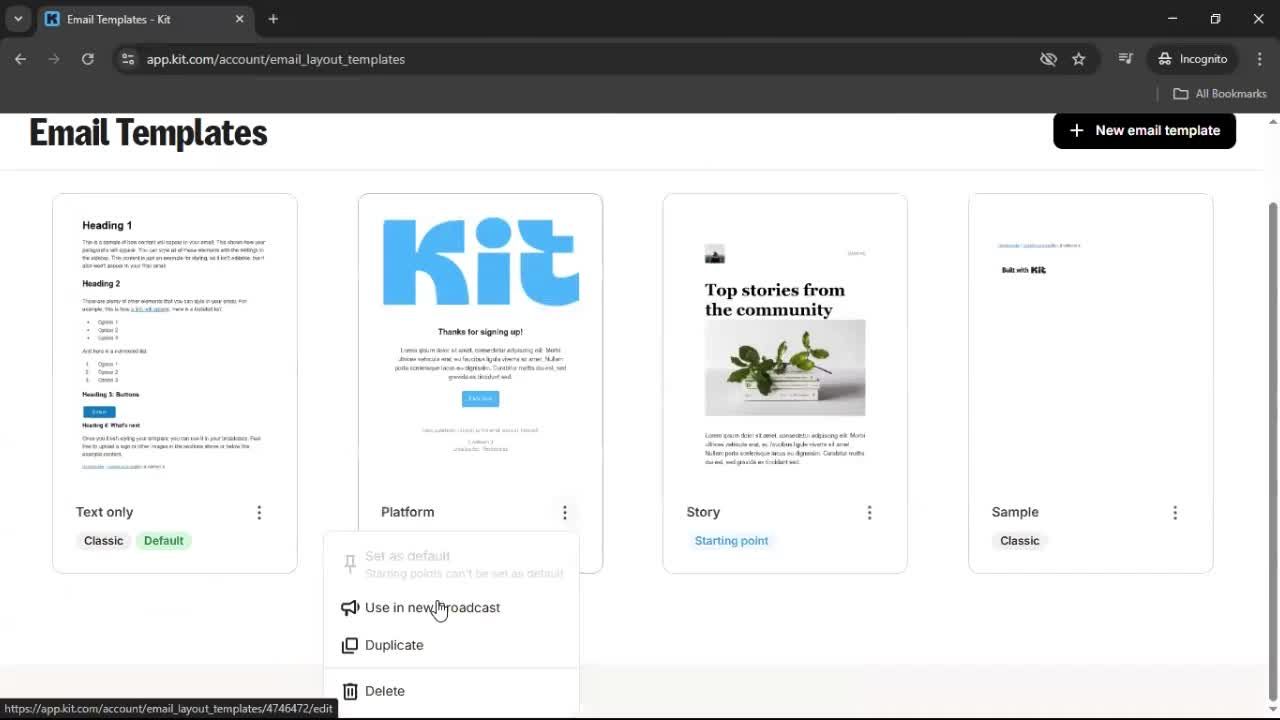The image size is (1280, 720).
Task: Open the All Bookmarks dropdown
Action: click(1219, 93)
